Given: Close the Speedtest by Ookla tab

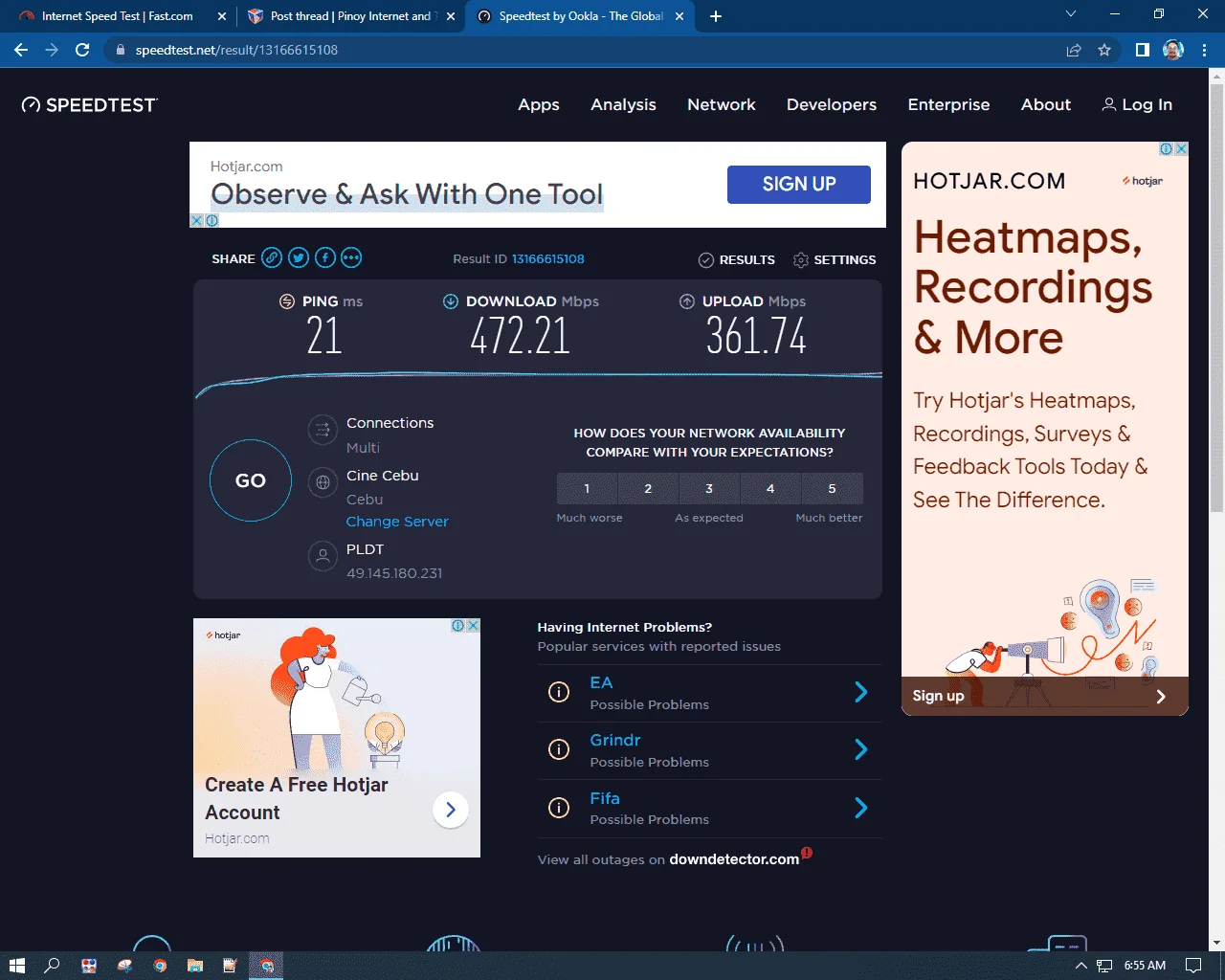Looking at the screenshot, I should pos(679,16).
